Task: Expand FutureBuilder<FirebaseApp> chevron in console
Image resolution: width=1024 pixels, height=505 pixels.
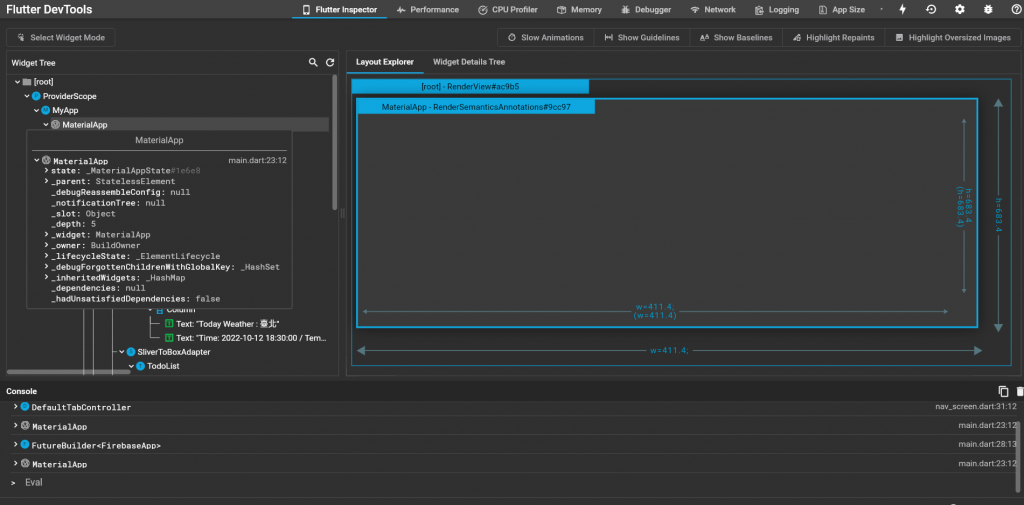Action: [16, 444]
